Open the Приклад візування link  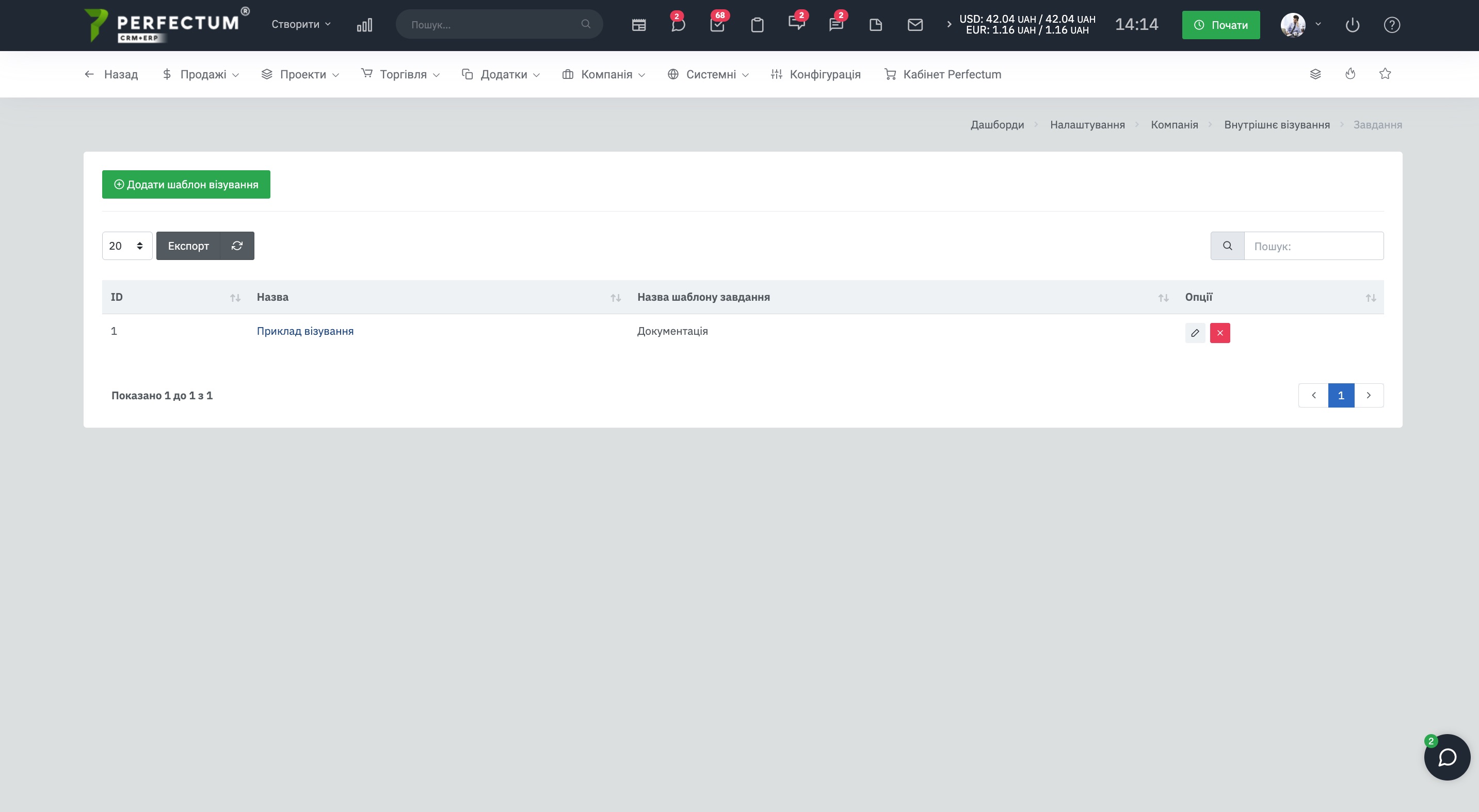[x=305, y=331]
